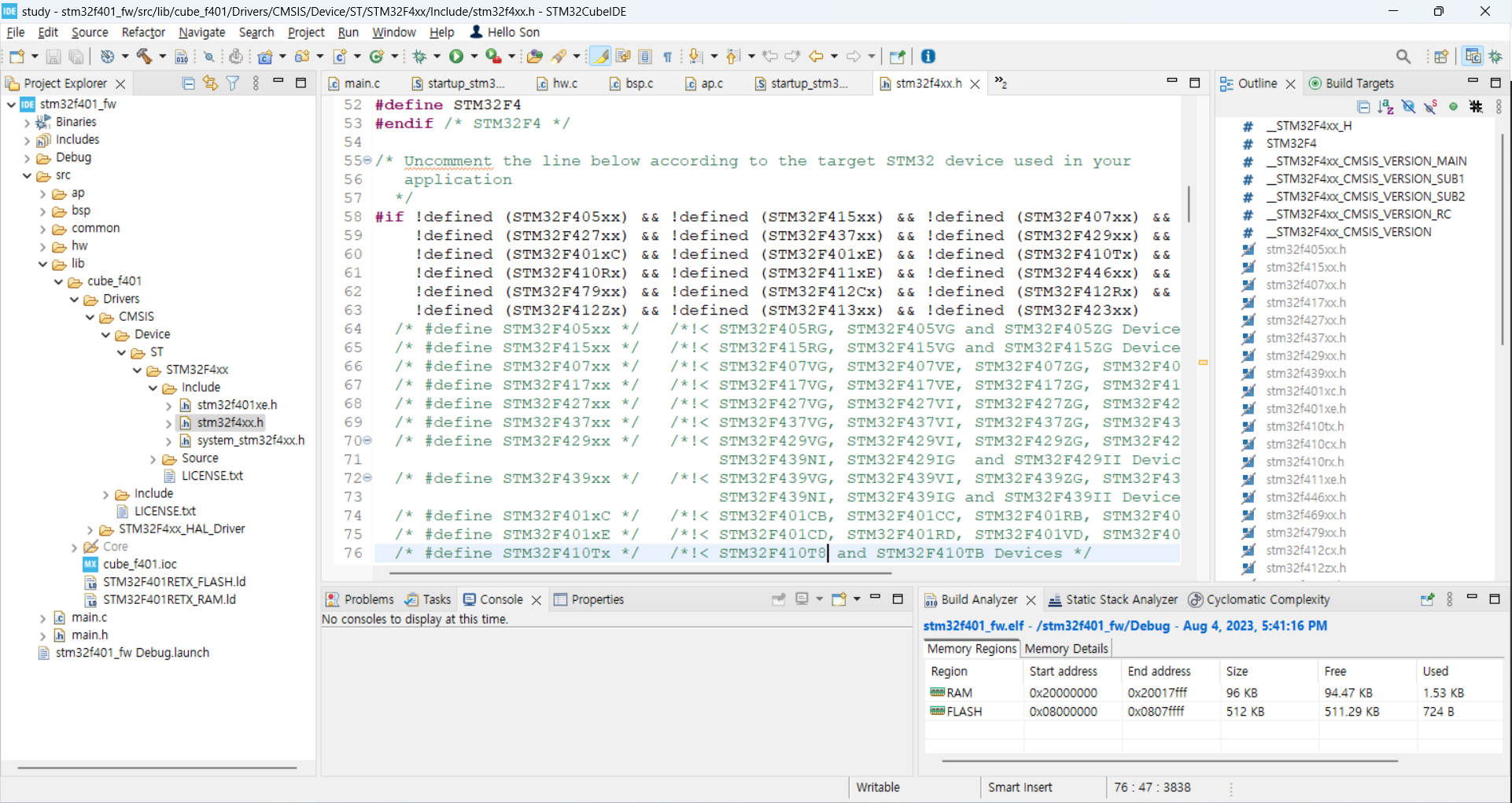The width and height of the screenshot is (1512, 803).
Task: Click the Back navigation arrow
Action: click(816, 56)
